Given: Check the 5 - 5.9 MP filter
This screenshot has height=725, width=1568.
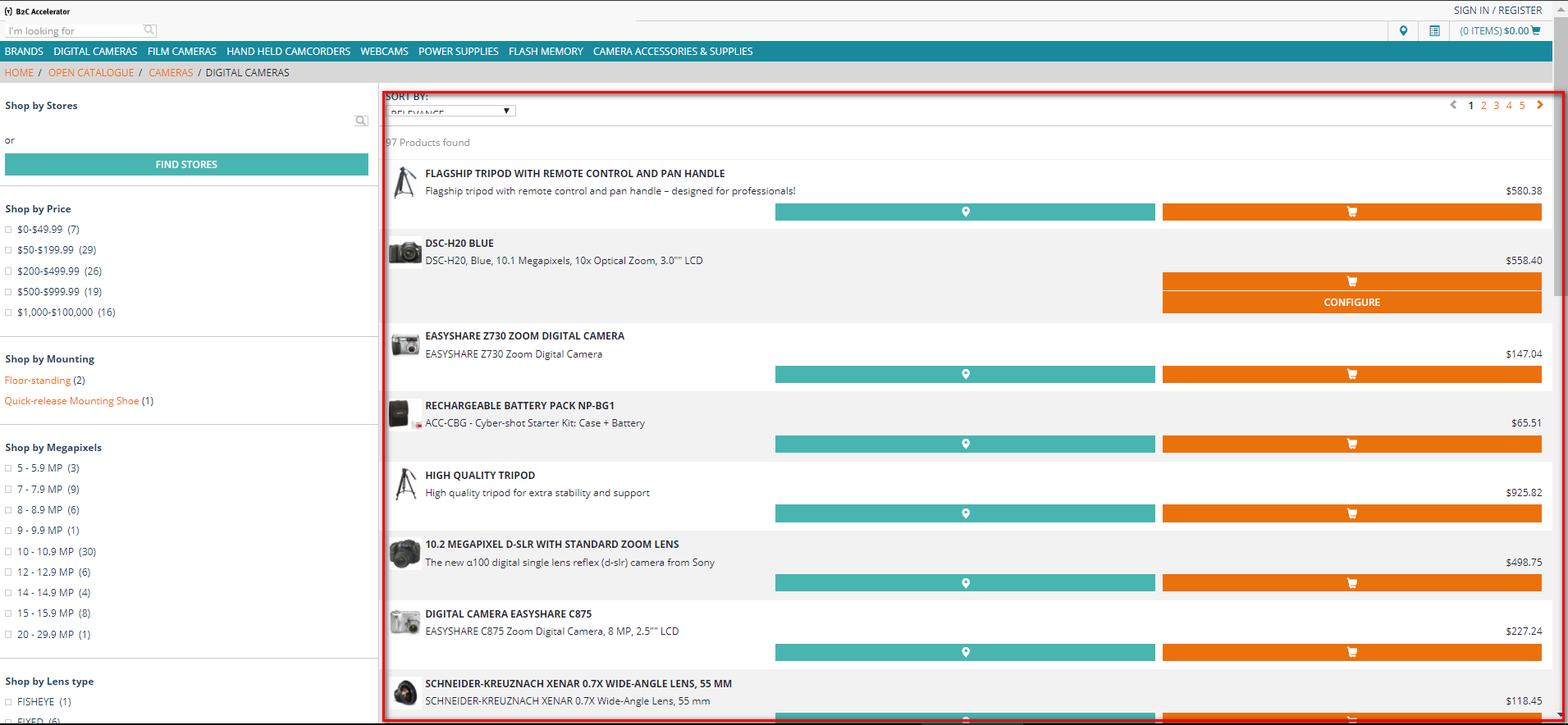Looking at the screenshot, I should coord(8,468).
